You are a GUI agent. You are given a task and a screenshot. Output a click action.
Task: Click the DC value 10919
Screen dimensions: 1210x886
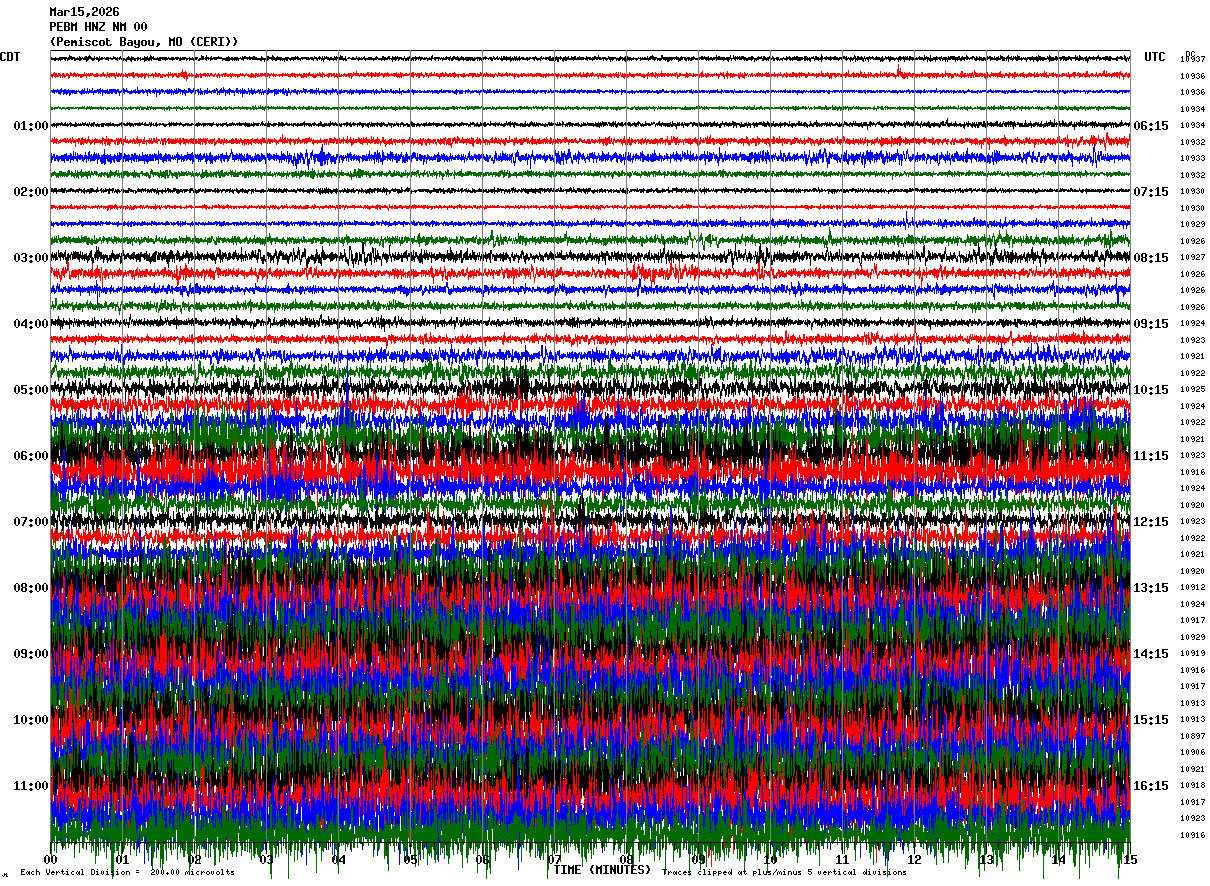click(1192, 653)
